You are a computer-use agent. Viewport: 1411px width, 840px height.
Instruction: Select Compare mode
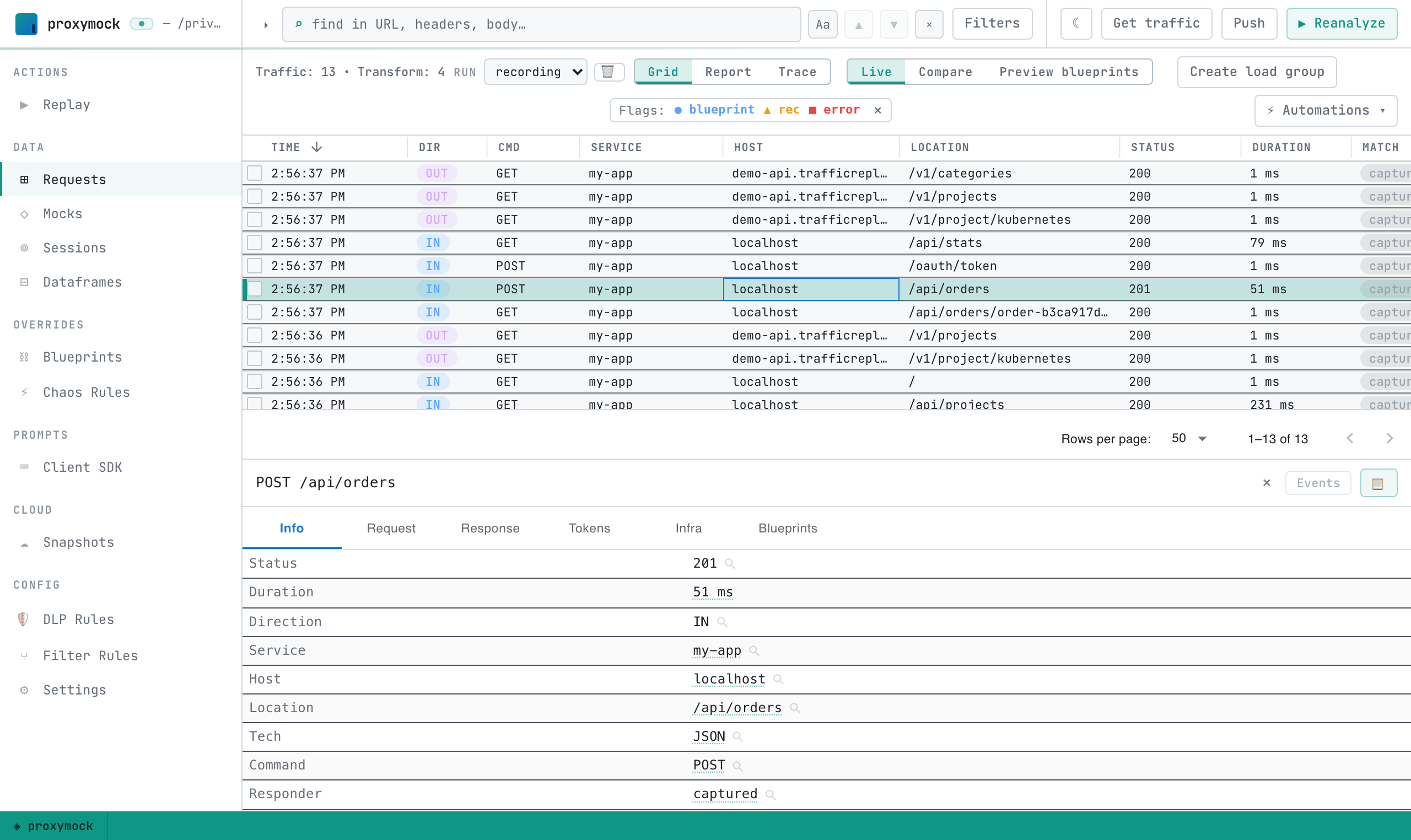click(945, 72)
